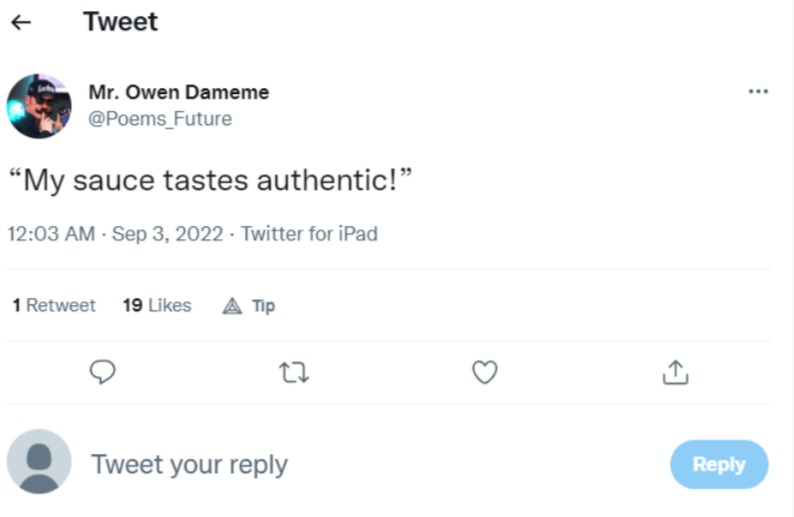The width and height of the screenshot is (794, 517).
Task: Click the grey default avatar icon
Action: click(x=39, y=462)
